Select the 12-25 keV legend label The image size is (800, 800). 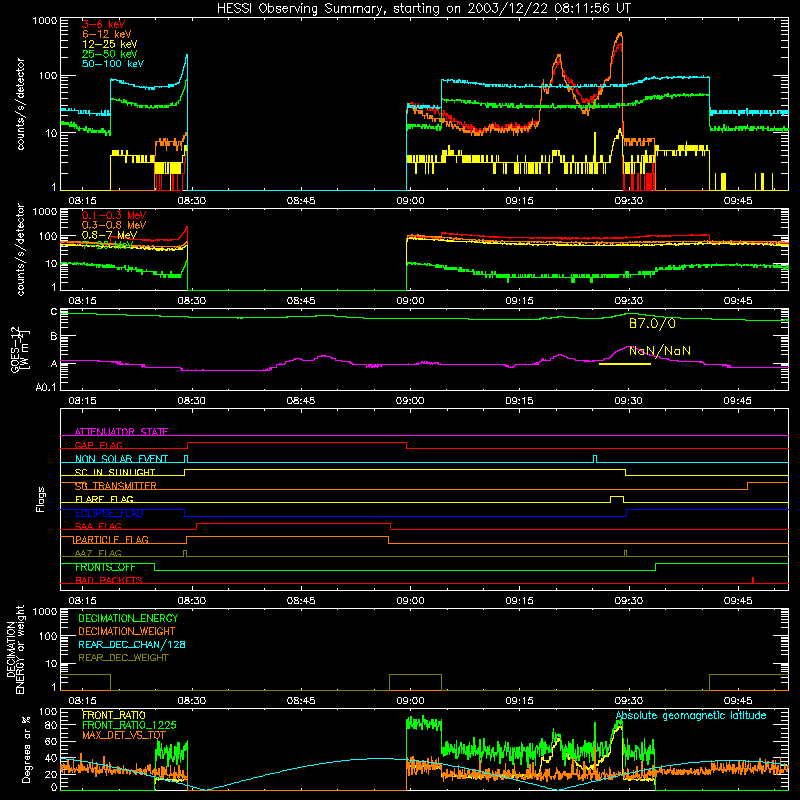(110, 44)
